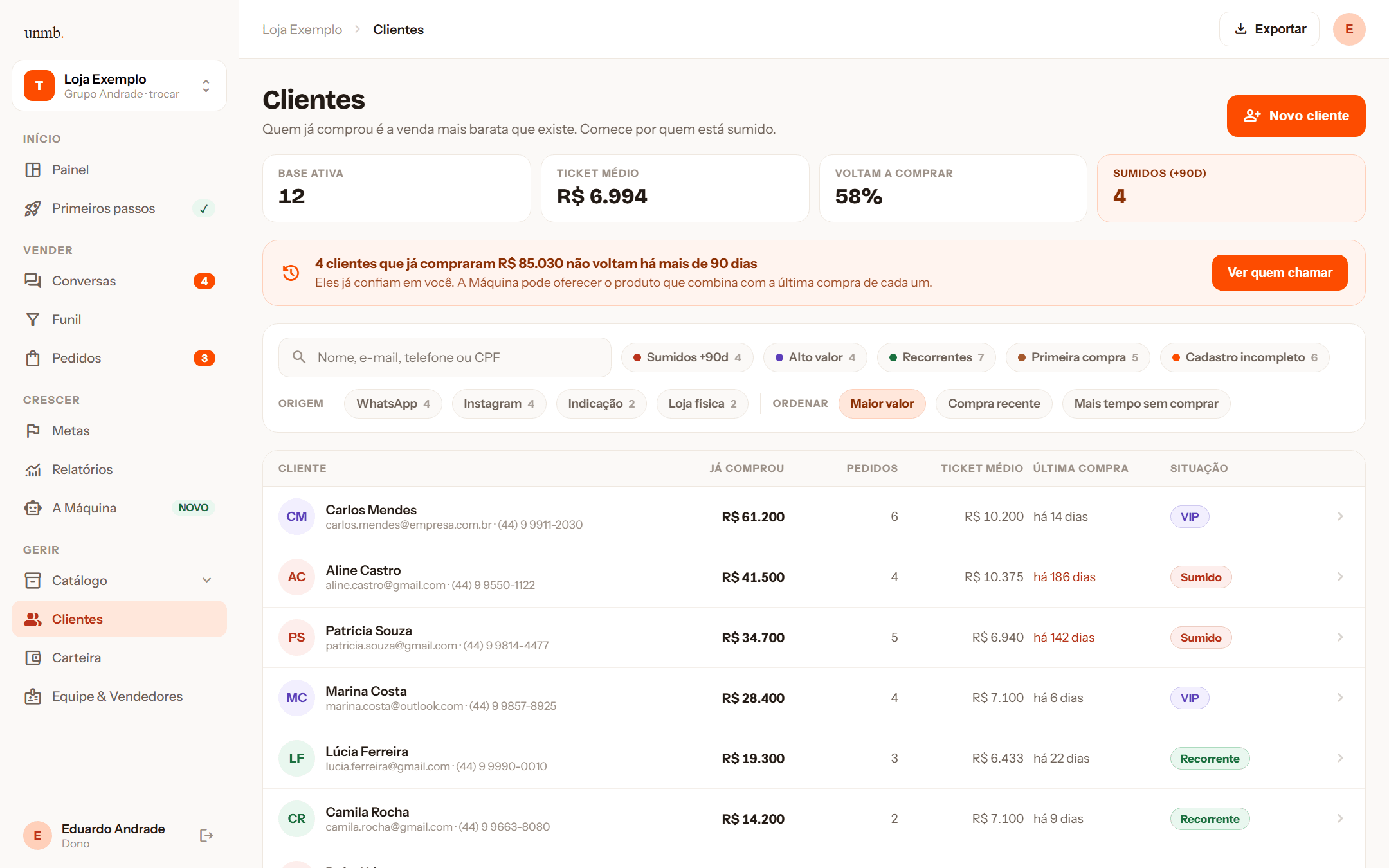Focus the name, e-mail, phone search field

point(444,357)
